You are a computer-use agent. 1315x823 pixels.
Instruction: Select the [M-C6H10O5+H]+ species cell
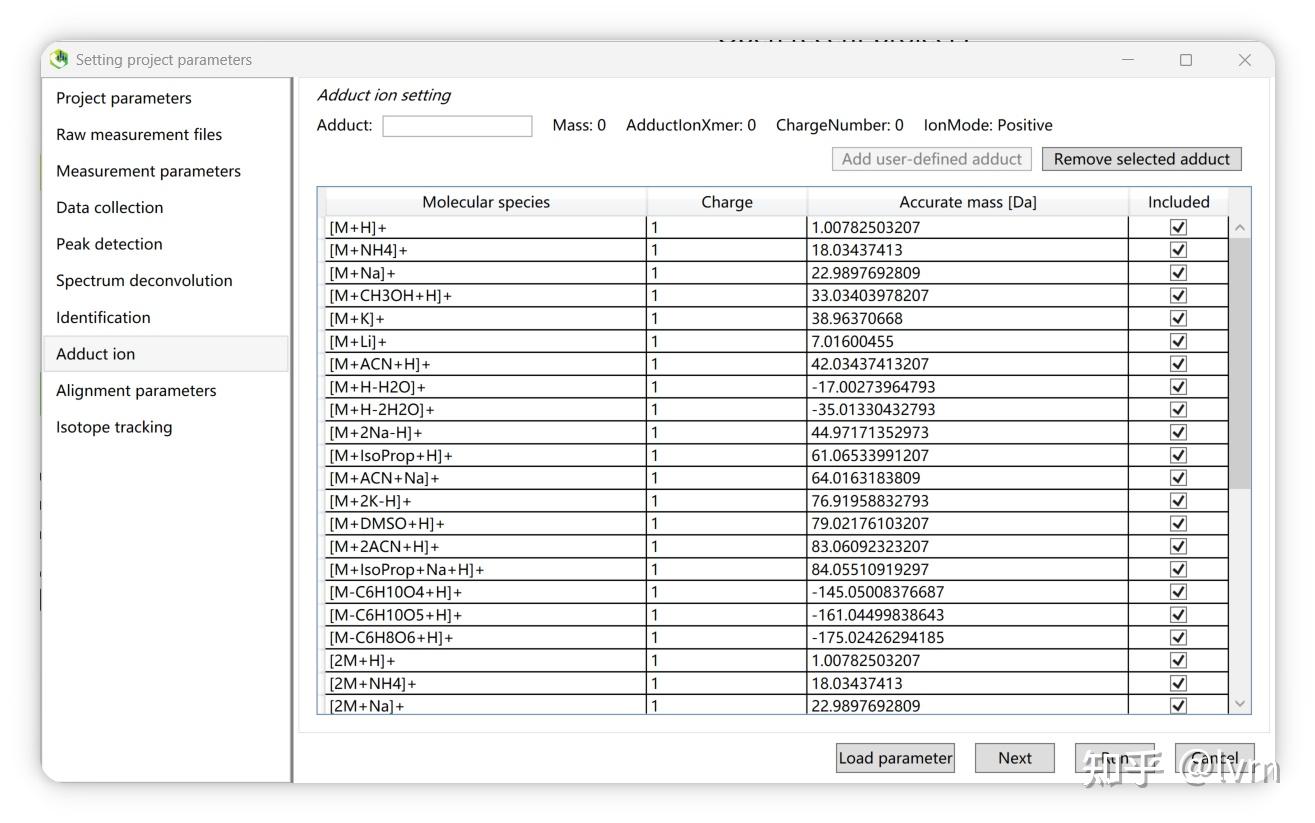tap(486, 615)
